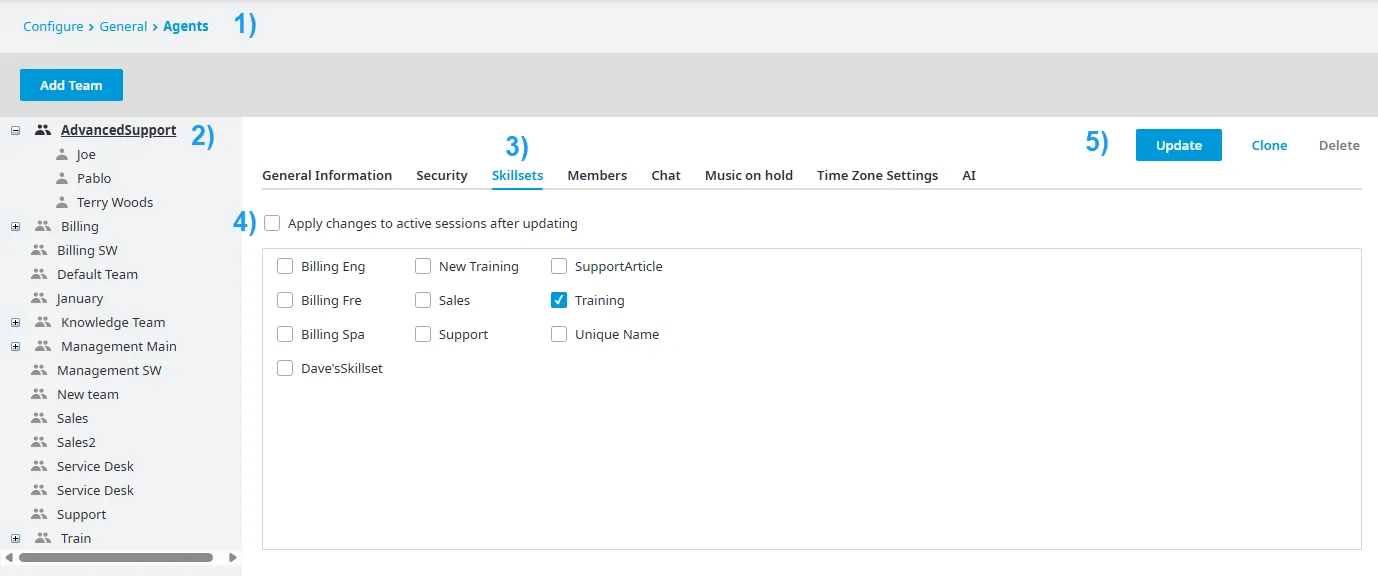
Task: Expand the Management Main team
Action: click(15, 347)
